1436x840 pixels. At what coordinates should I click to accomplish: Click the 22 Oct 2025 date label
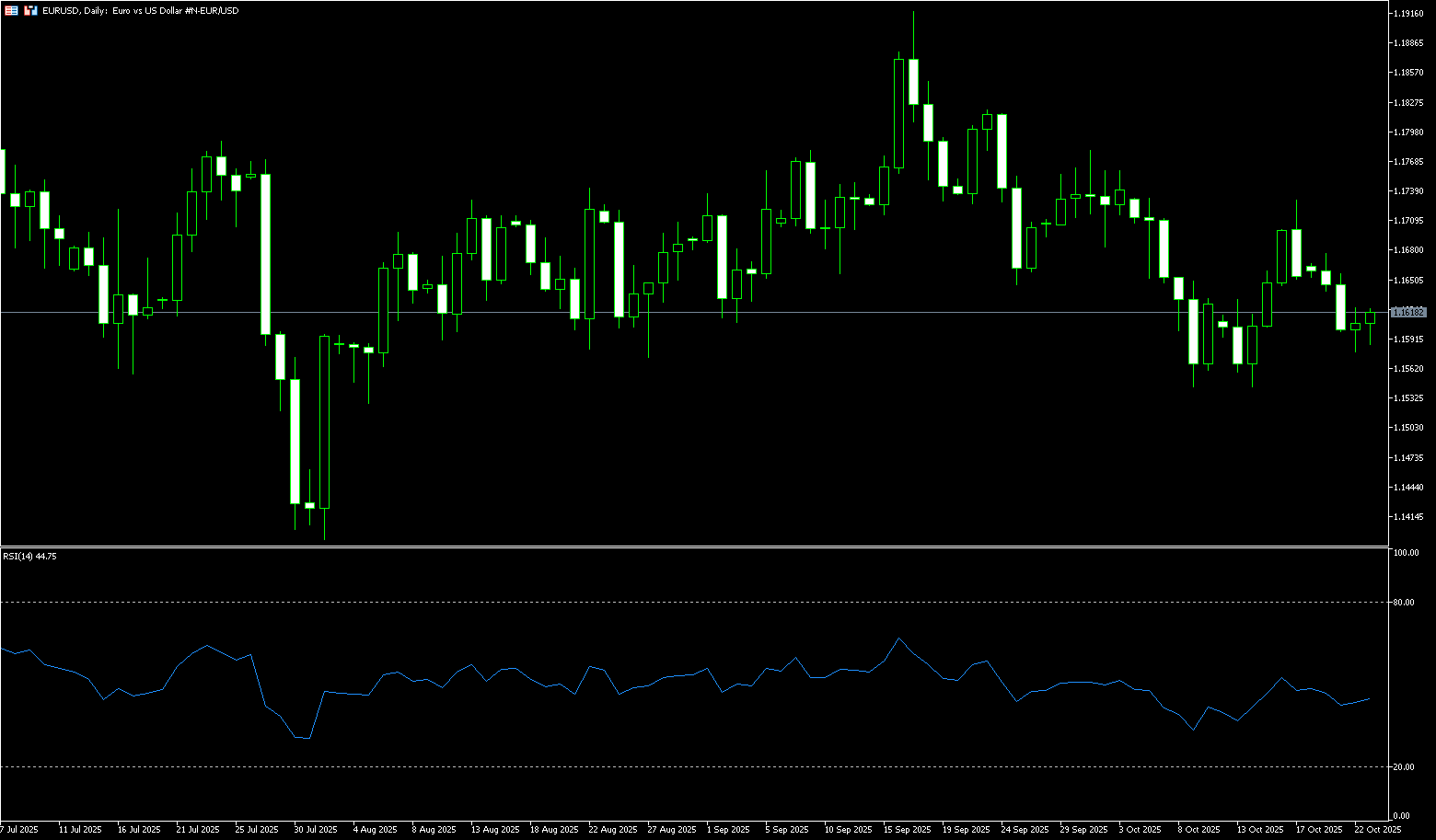pyautogui.click(x=1378, y=830)
